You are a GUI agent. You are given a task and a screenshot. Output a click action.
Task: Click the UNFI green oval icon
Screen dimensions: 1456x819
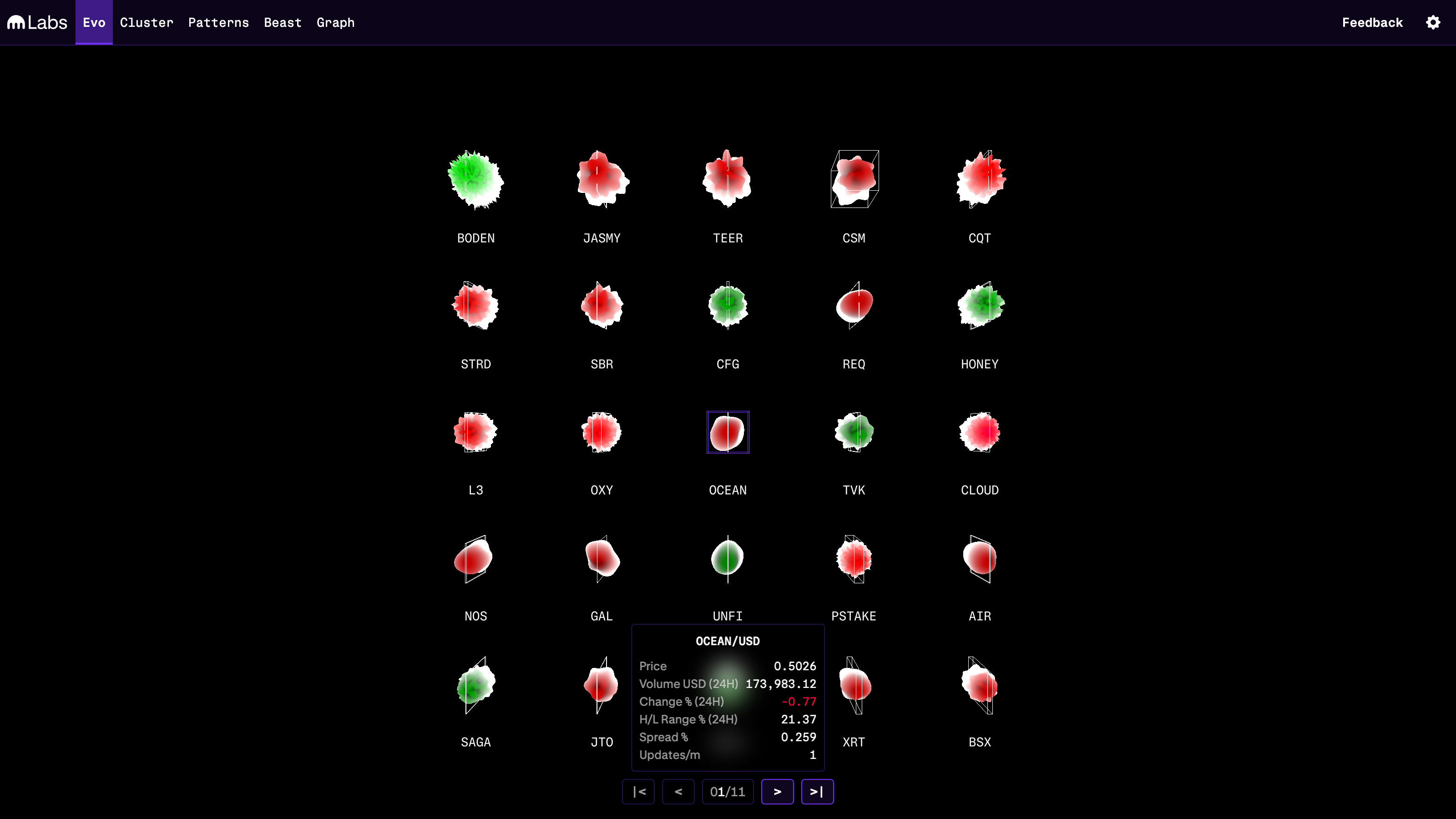point(728,558)
